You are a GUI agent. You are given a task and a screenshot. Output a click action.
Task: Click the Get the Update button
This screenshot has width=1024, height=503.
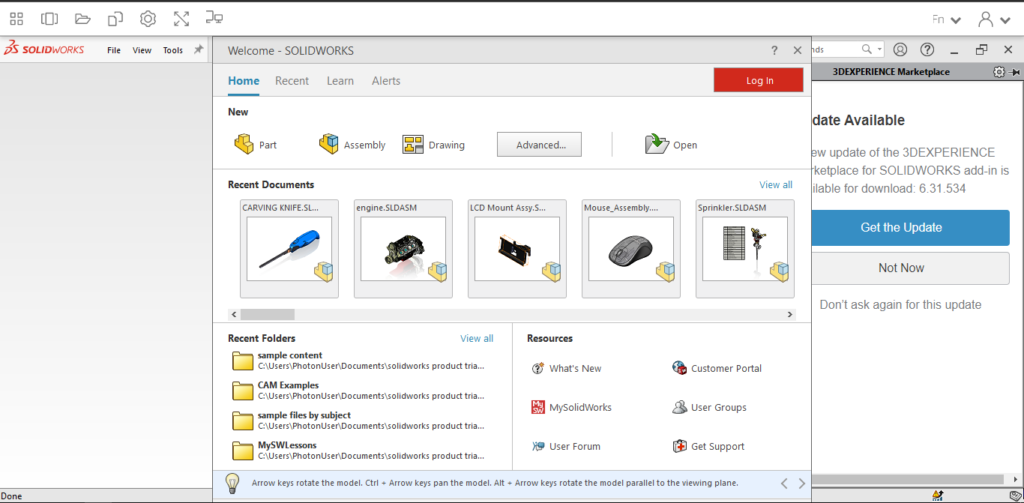[910, 228]
